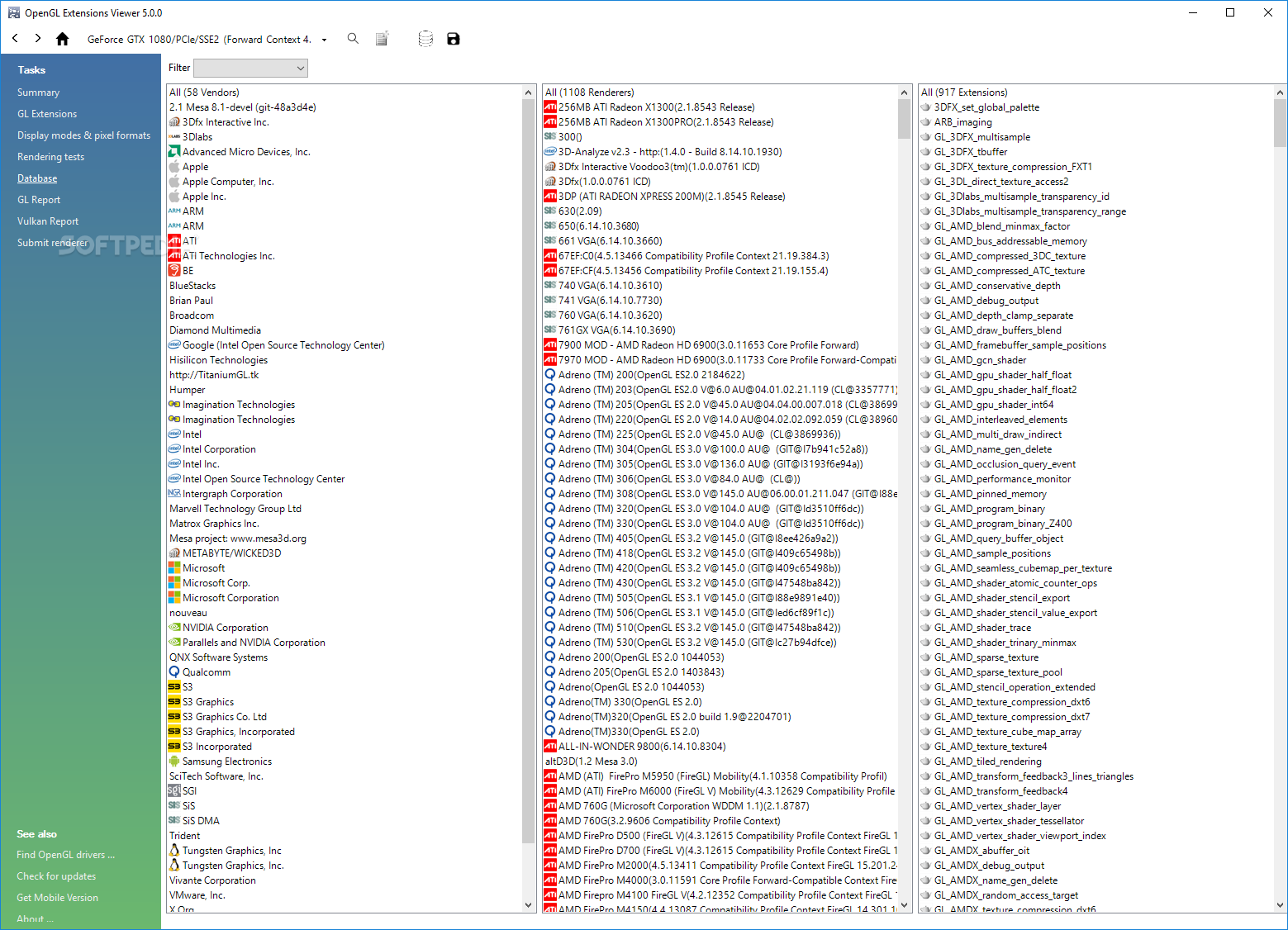Click the Microsoft Corporation logo icon
Image resolution: width=1288 pixels, height=930 pixels.
tap(174, 598)
